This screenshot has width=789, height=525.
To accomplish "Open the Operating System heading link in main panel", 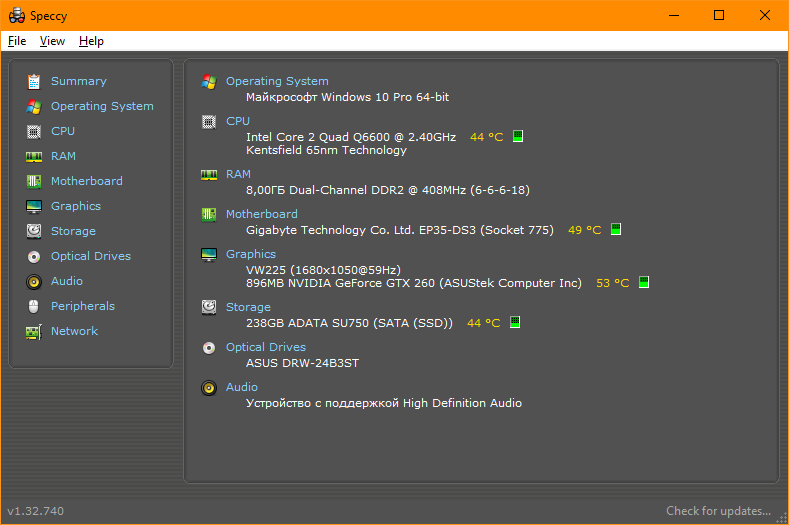I will click(x=277, y=81).
